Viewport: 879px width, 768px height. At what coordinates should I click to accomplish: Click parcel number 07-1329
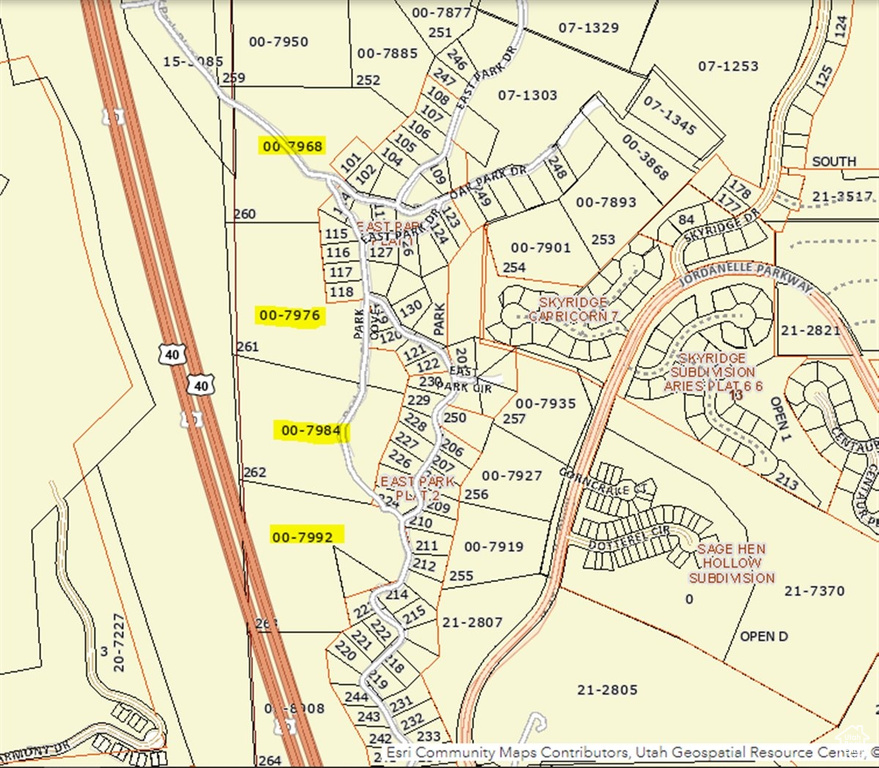[x=588, y=28]
